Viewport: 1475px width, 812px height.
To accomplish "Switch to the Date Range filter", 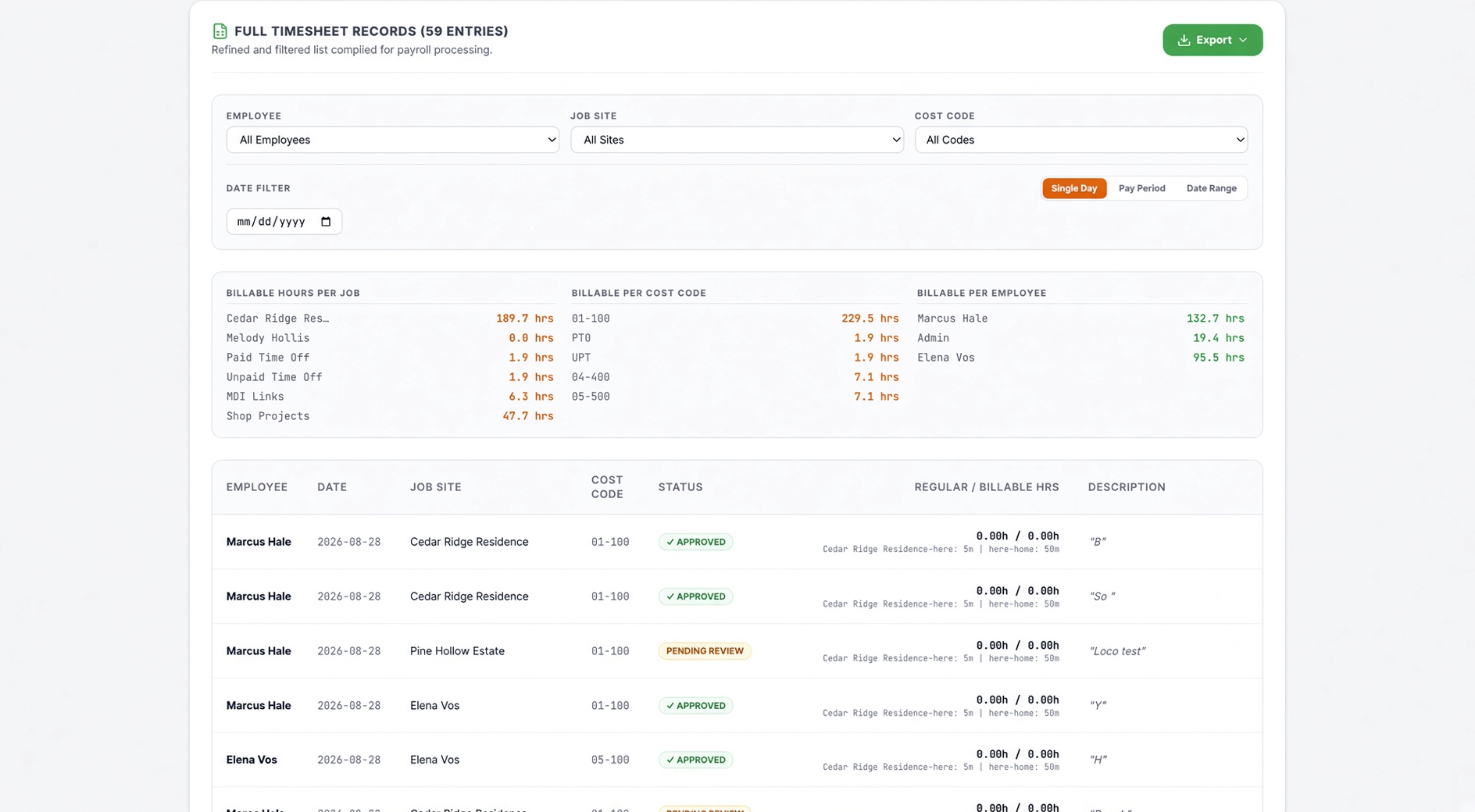I will pyautogui.click(x=1211, y=188).
